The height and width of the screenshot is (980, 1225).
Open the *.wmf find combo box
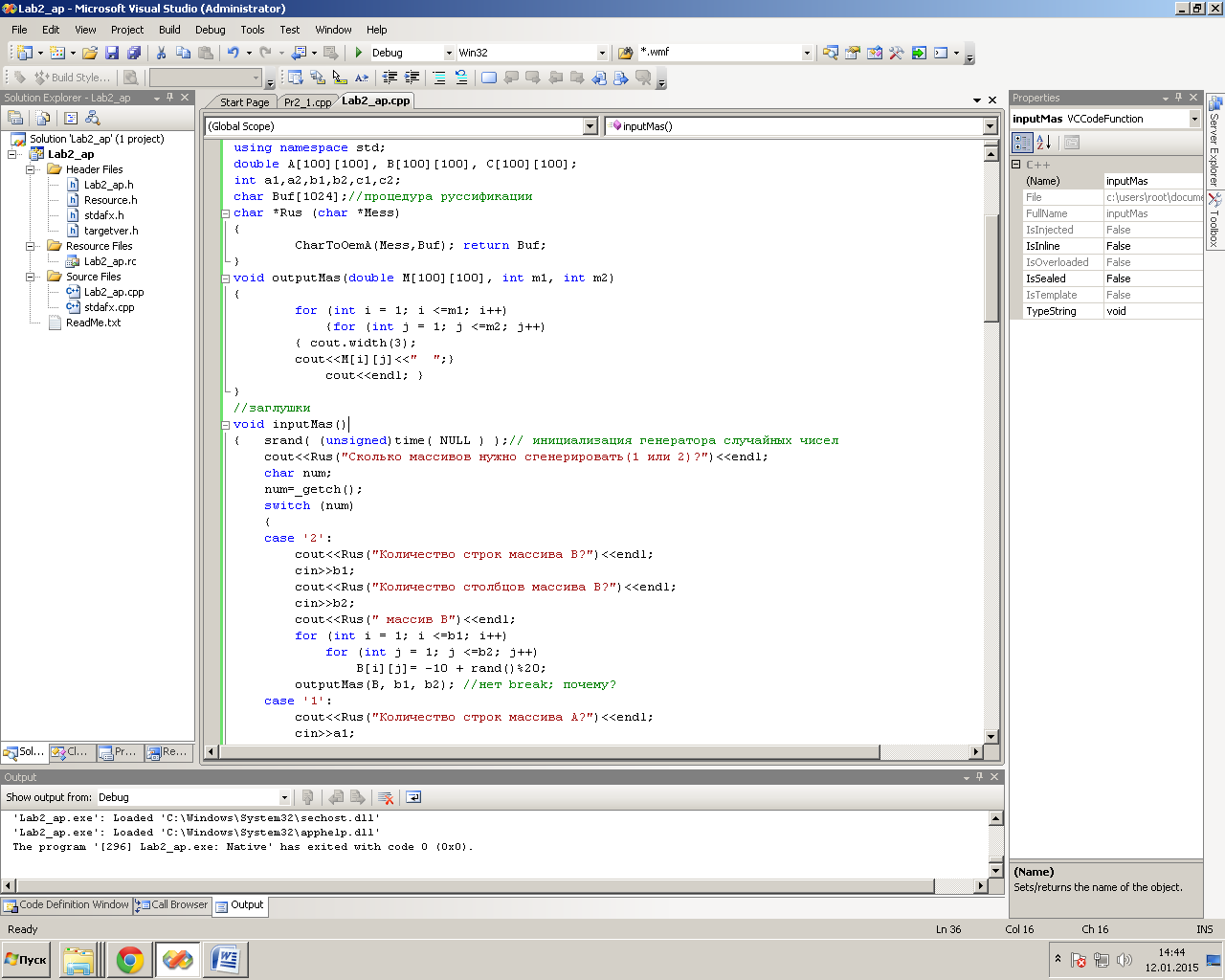(x=724, y=53)
